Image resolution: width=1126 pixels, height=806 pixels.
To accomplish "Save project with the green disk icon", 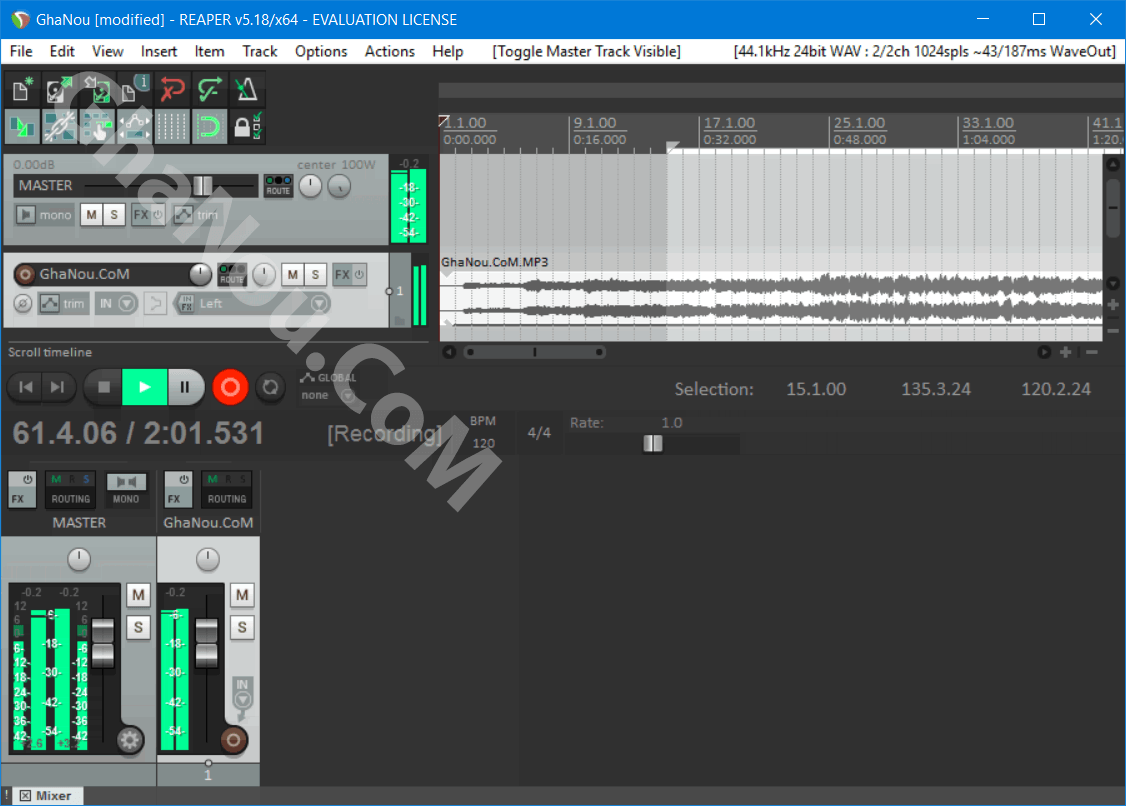I will coord(96,90).
